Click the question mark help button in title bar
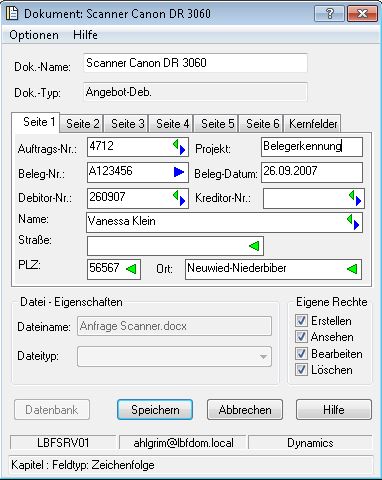Screen dimensions: 382x480 point(329,14)
